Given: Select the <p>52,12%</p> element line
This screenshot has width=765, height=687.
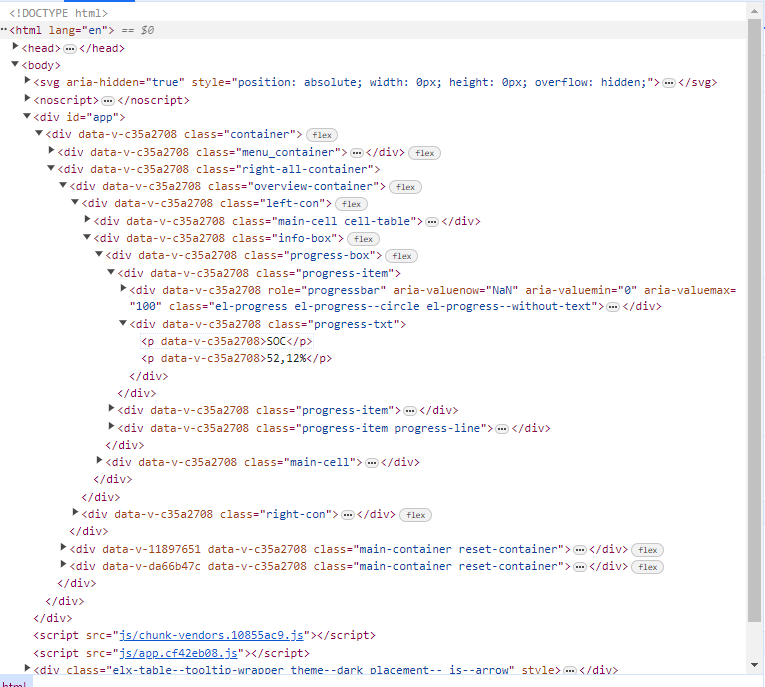Looking at the screenshot, I should [x=236, y=358].
